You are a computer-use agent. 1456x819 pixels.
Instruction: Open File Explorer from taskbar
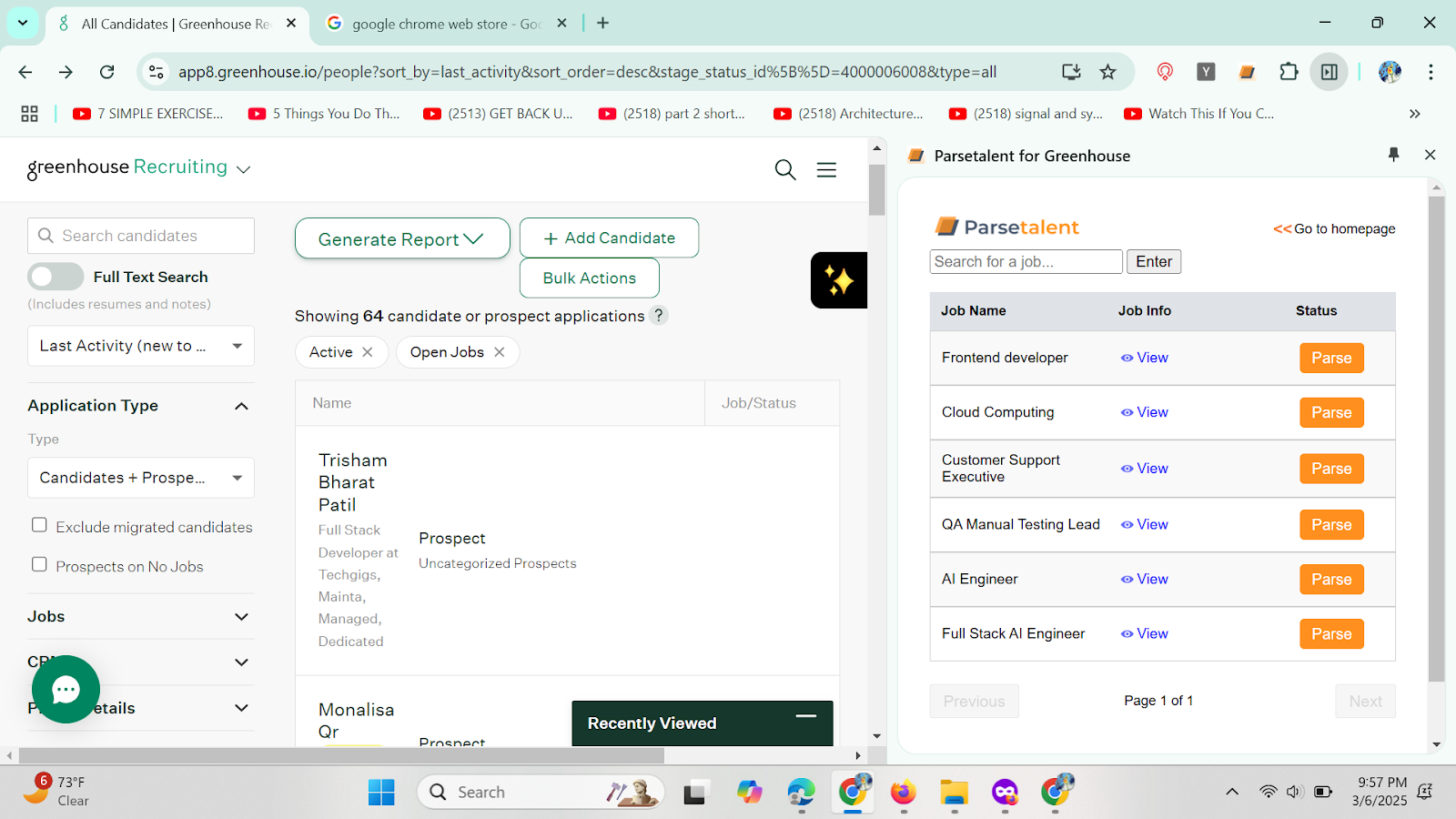point(954,793)
